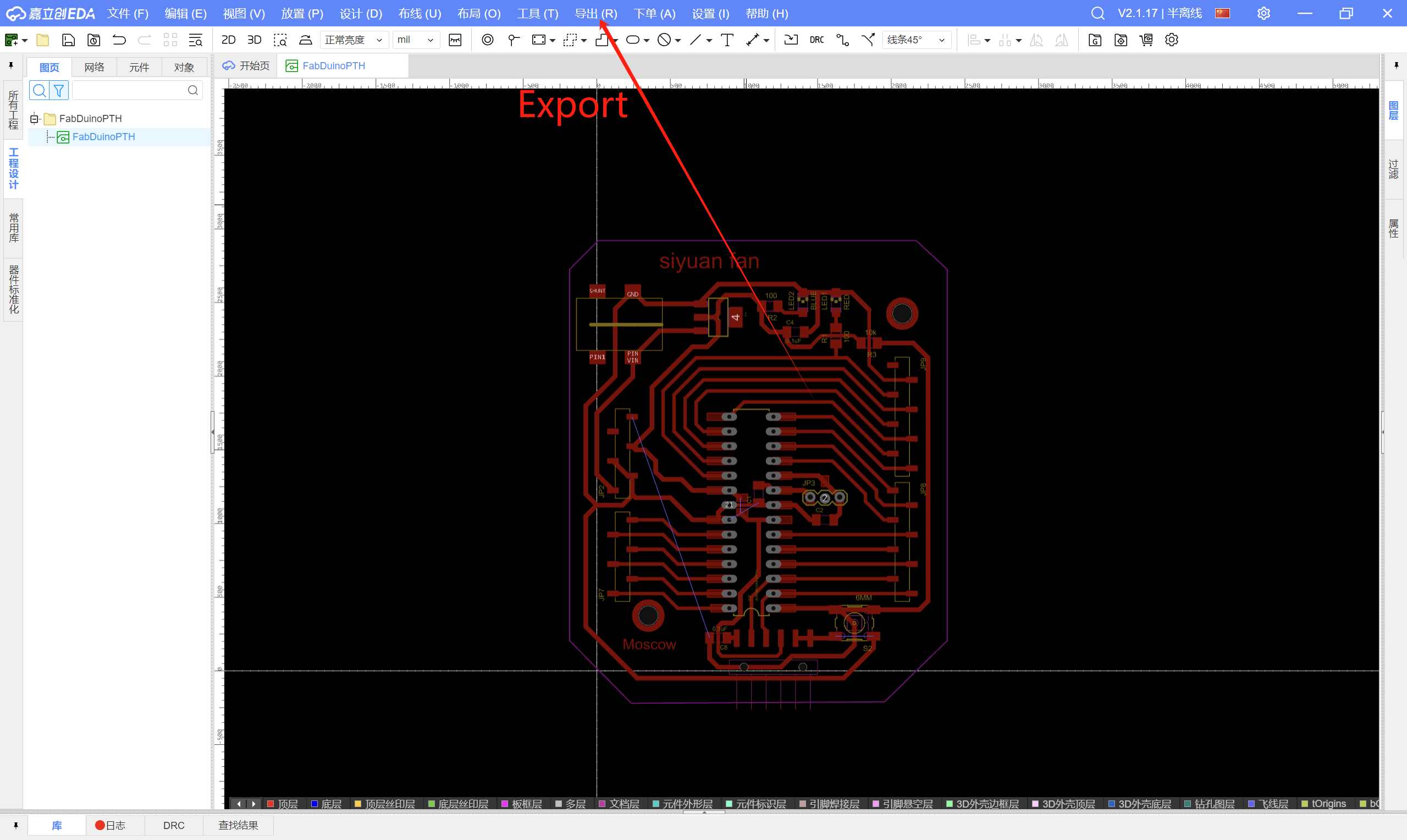Switch to the 网络 tab
This screenshot has width=1407, height=840.
click(x=95, y=67)
